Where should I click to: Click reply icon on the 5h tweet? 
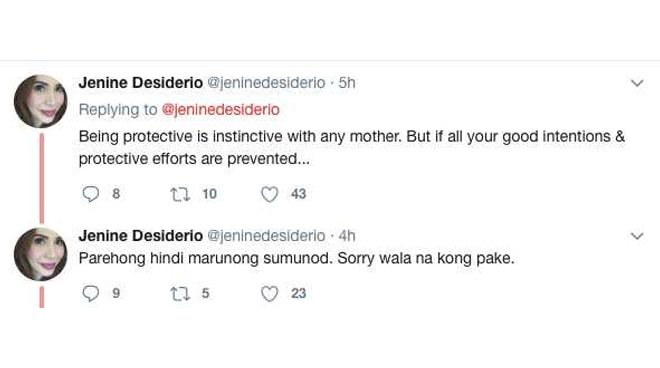point(90,194)
